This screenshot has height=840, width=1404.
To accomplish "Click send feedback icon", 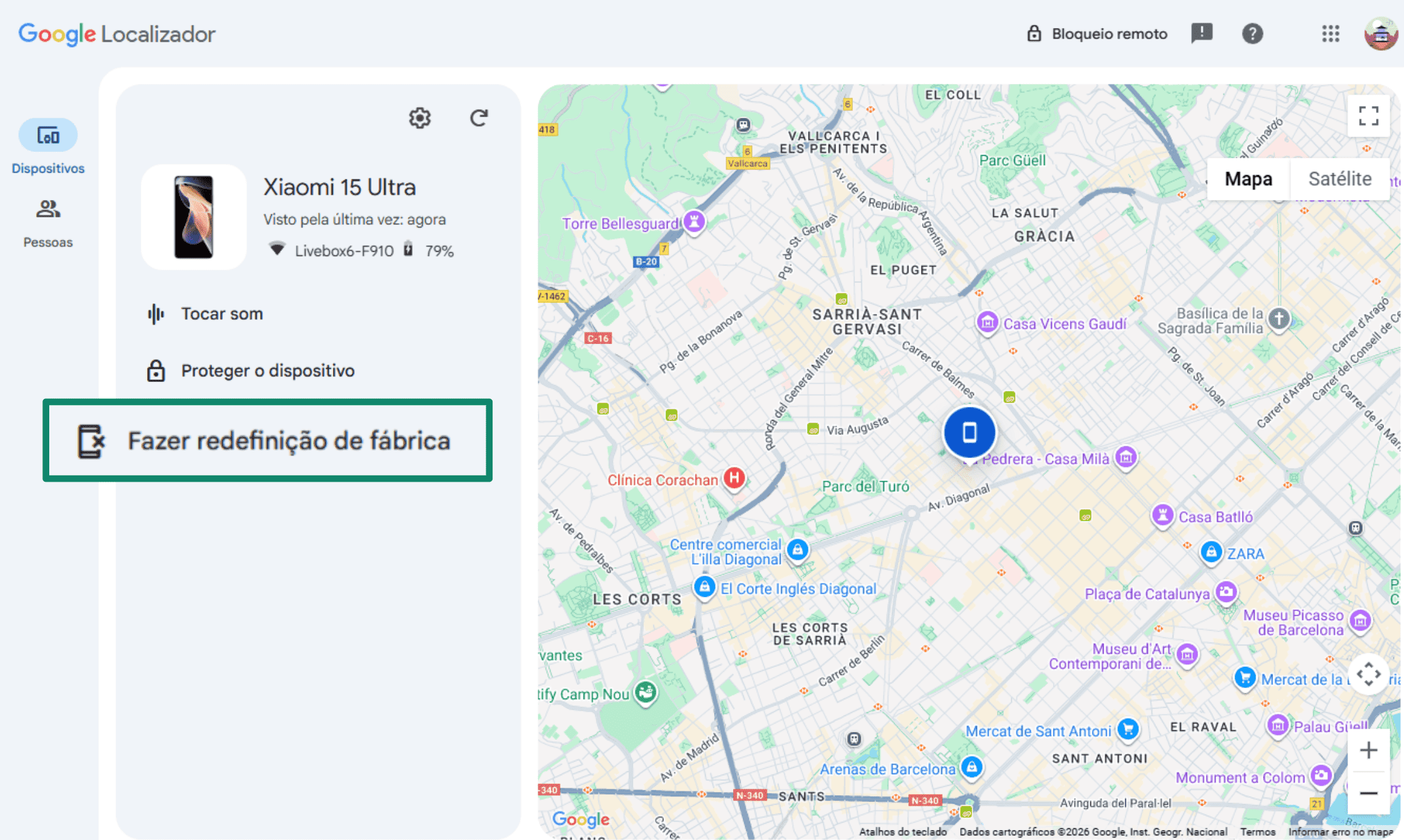I will pos(1201,33).
